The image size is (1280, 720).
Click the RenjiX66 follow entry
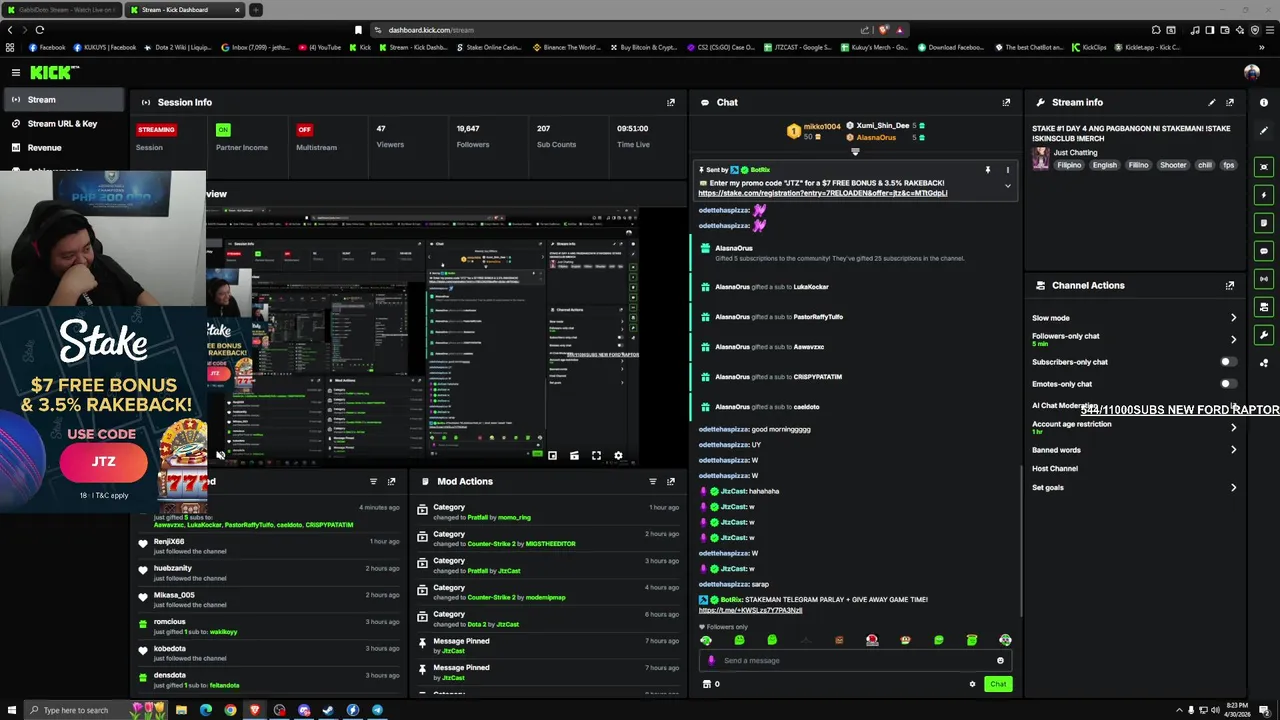(x=270, y=546)
